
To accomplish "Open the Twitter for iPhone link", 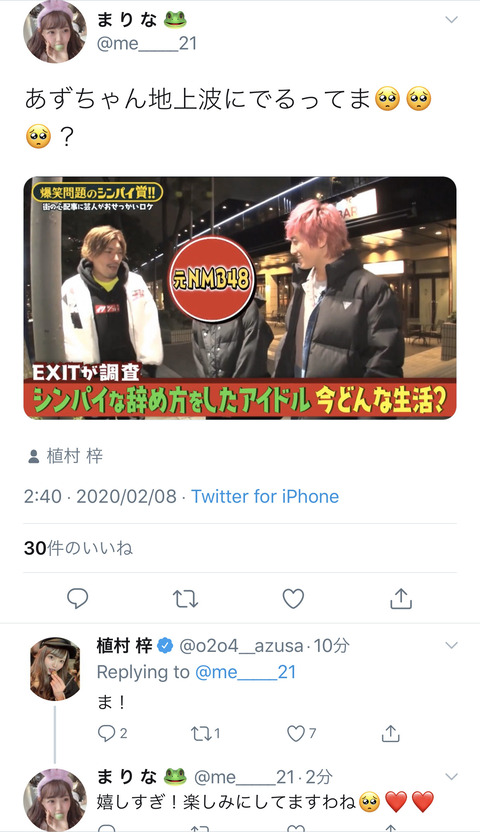I will (x=265, y=496).
